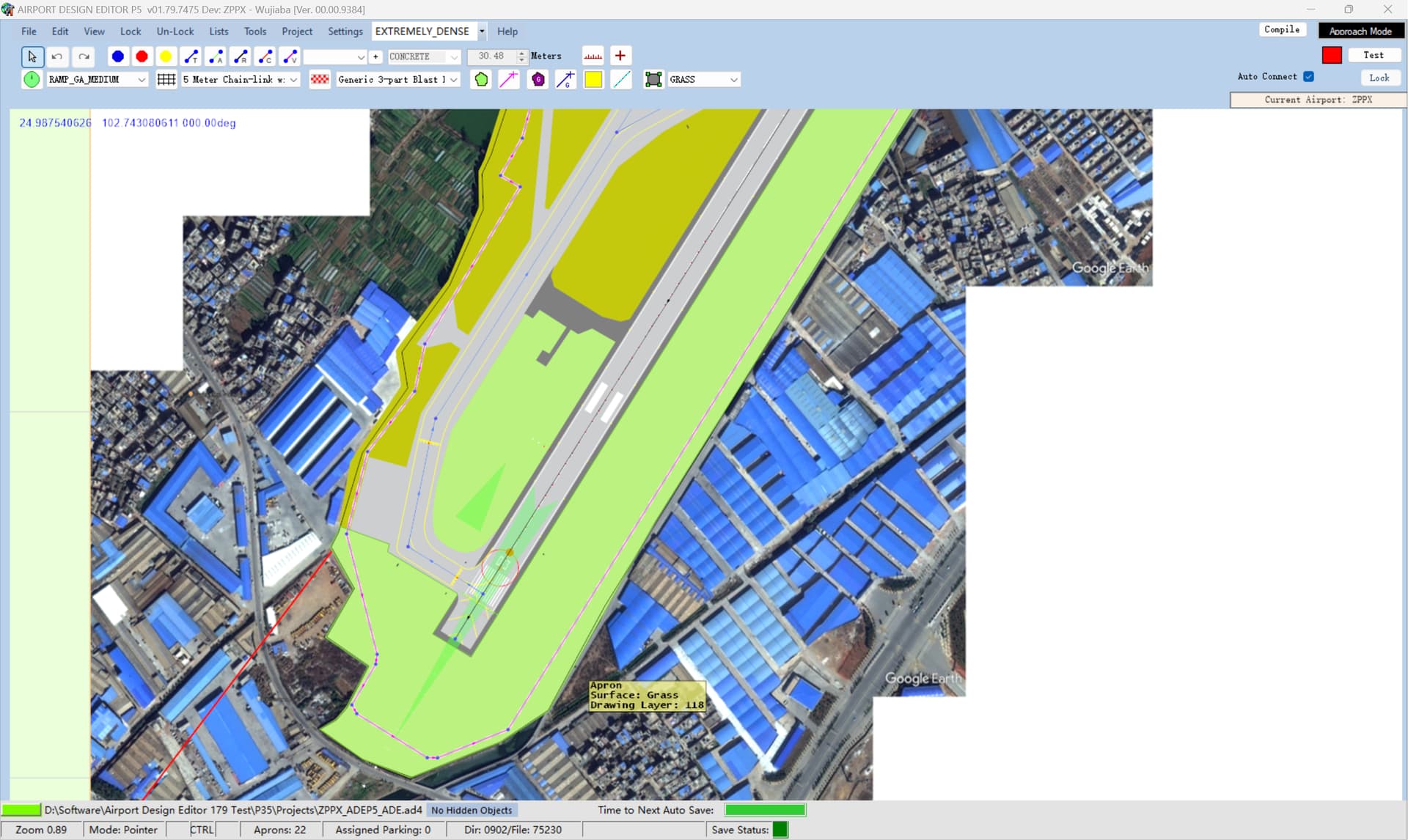Viewport: 1408px width, 840px height.
Task: Click the red color swatch beside Test
Action: (x=1332, y=55)
